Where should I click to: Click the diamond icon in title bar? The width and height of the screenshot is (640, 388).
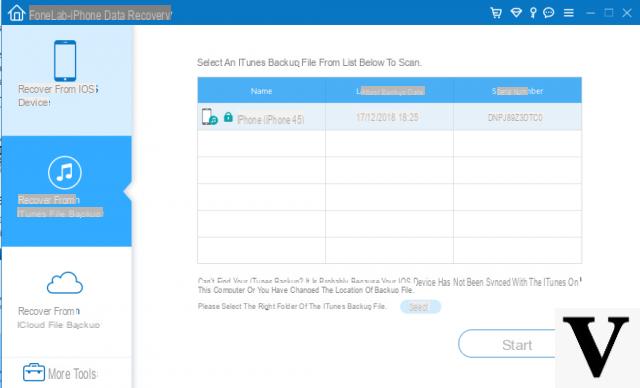[516, 13]
